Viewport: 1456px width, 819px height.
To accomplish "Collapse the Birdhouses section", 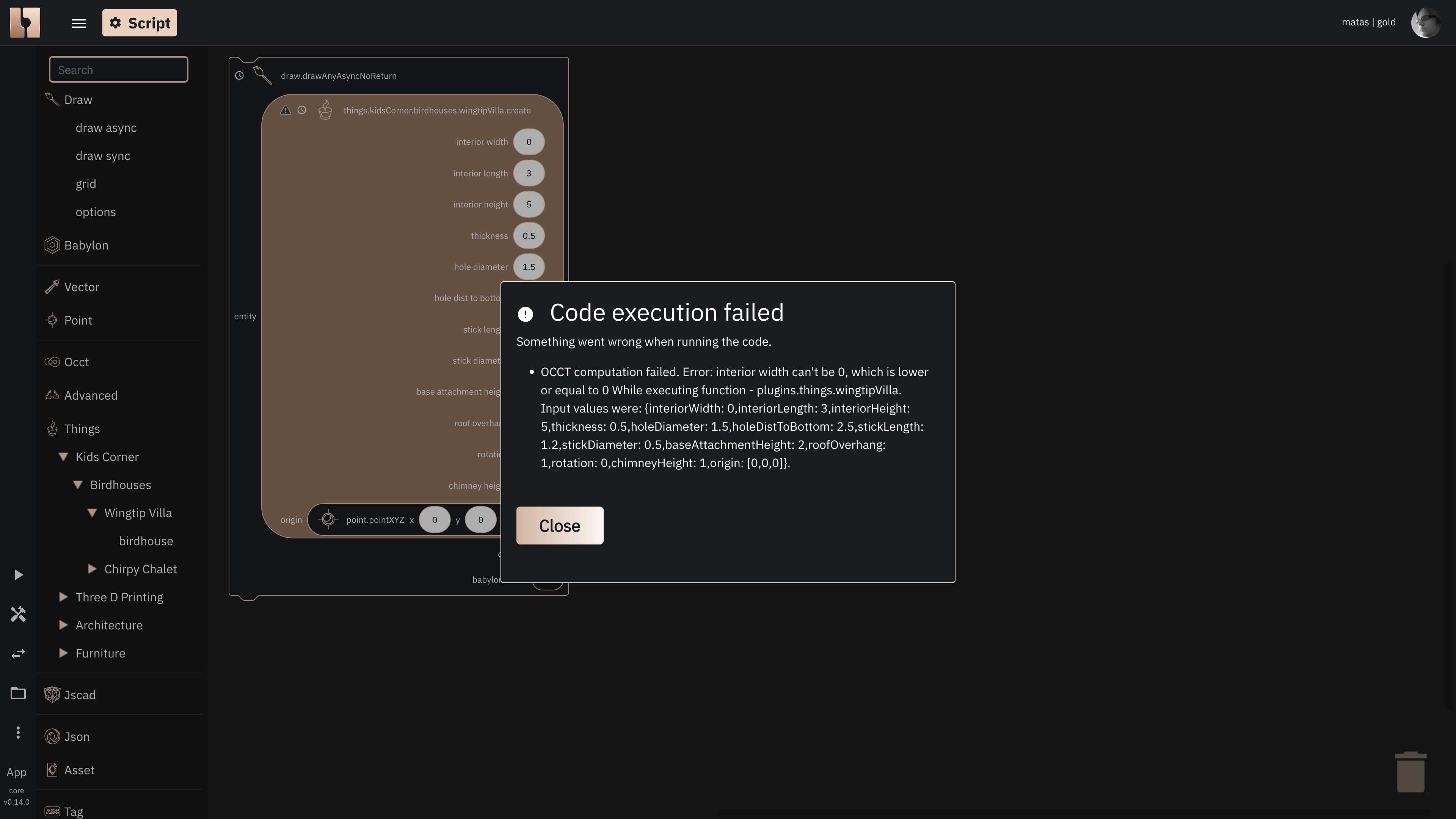I will point(78,485).
